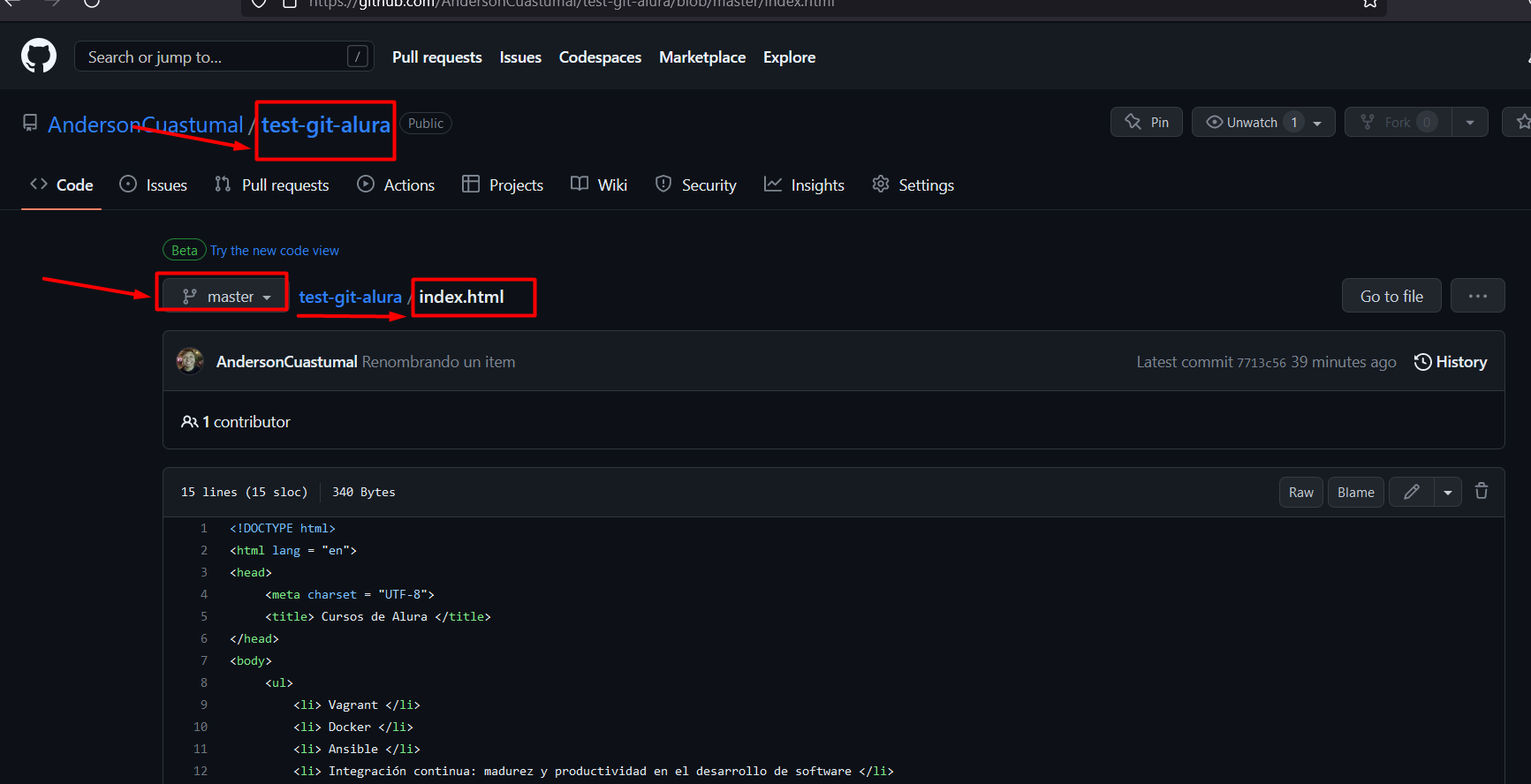Click the Go to file button
The width and height of the screenshot is (1531, 784).
1391,296
